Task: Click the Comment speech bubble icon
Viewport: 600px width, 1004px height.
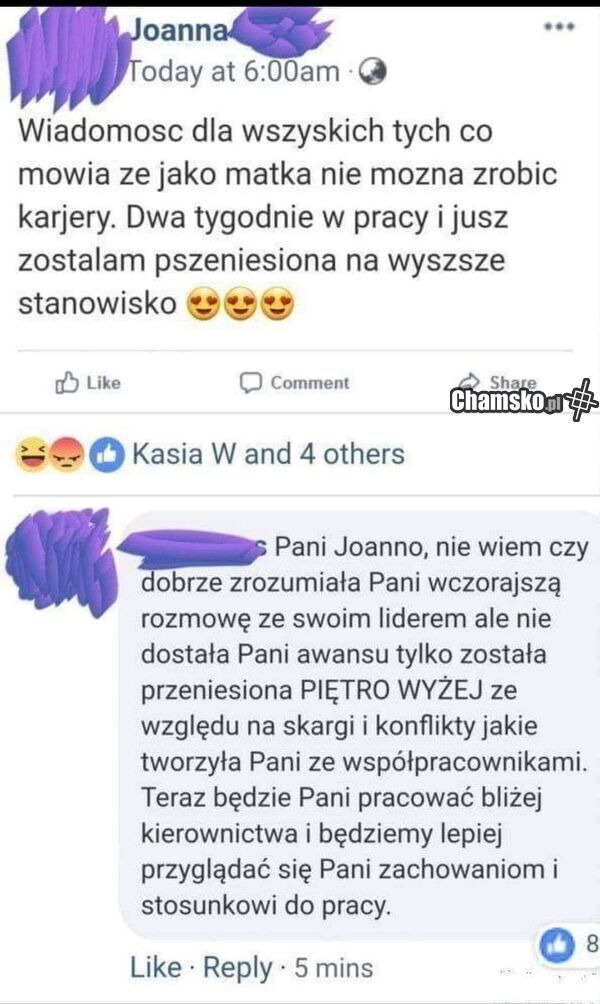Action: [x=250, y=383]
